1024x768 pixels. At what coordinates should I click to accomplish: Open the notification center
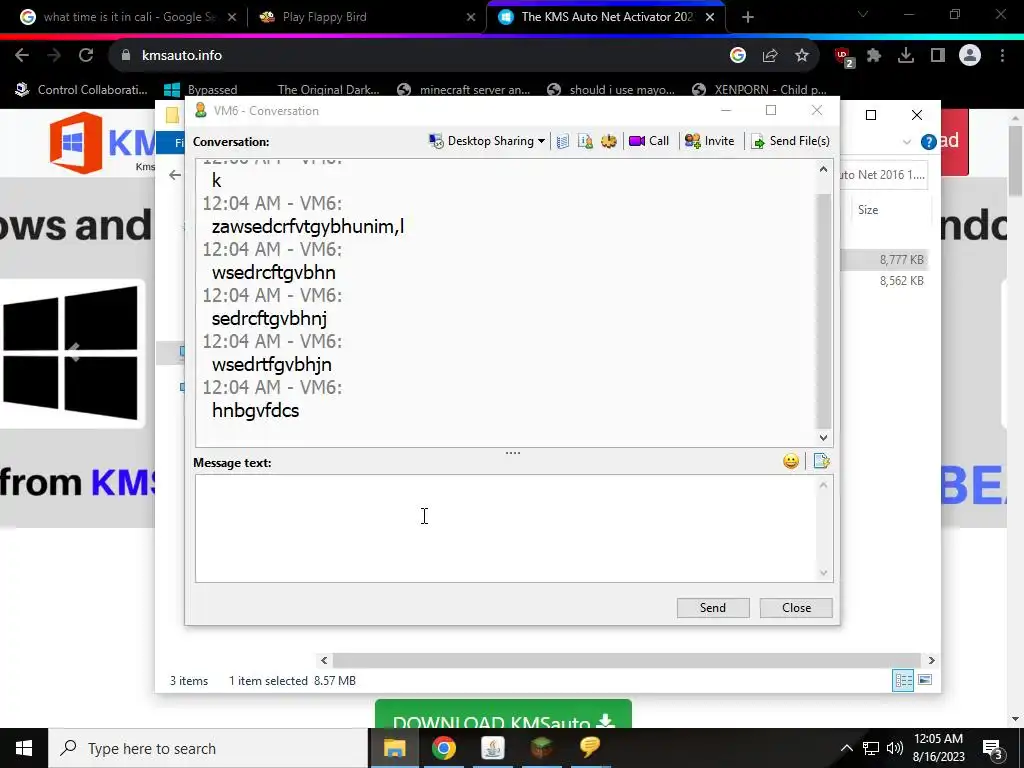click(x=993, y=749)
